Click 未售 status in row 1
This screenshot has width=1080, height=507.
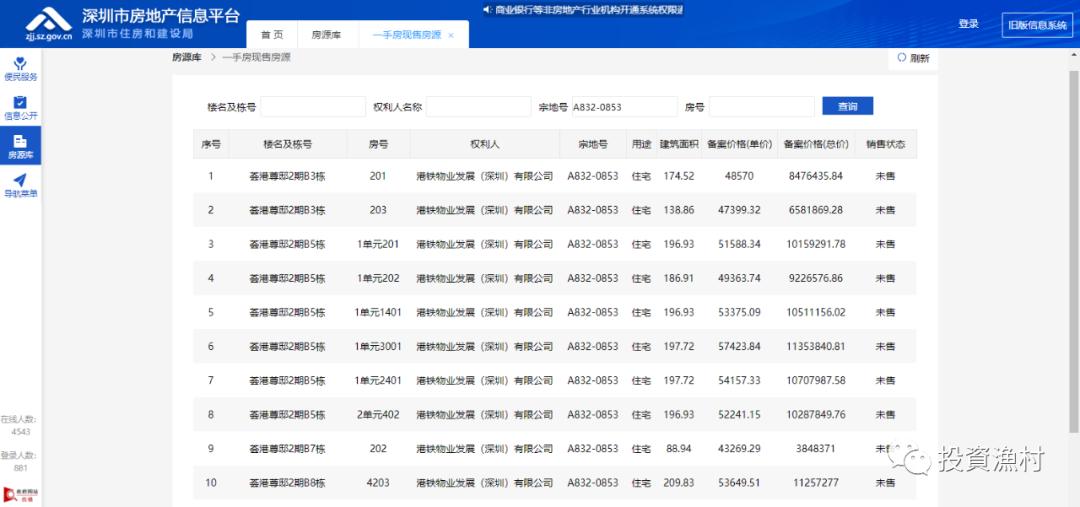pos(885,176)
